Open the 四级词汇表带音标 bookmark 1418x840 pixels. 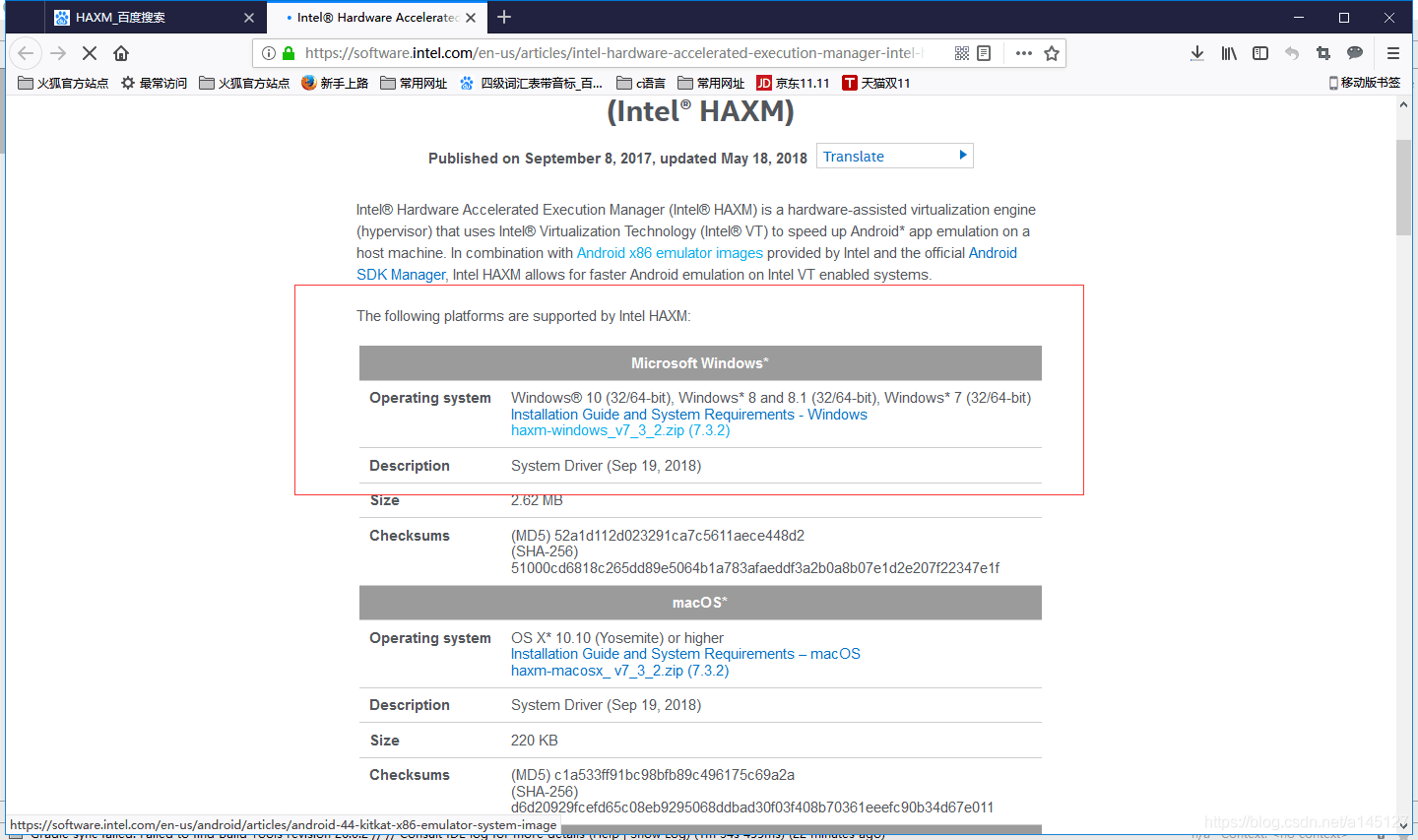tap(531, 83)
